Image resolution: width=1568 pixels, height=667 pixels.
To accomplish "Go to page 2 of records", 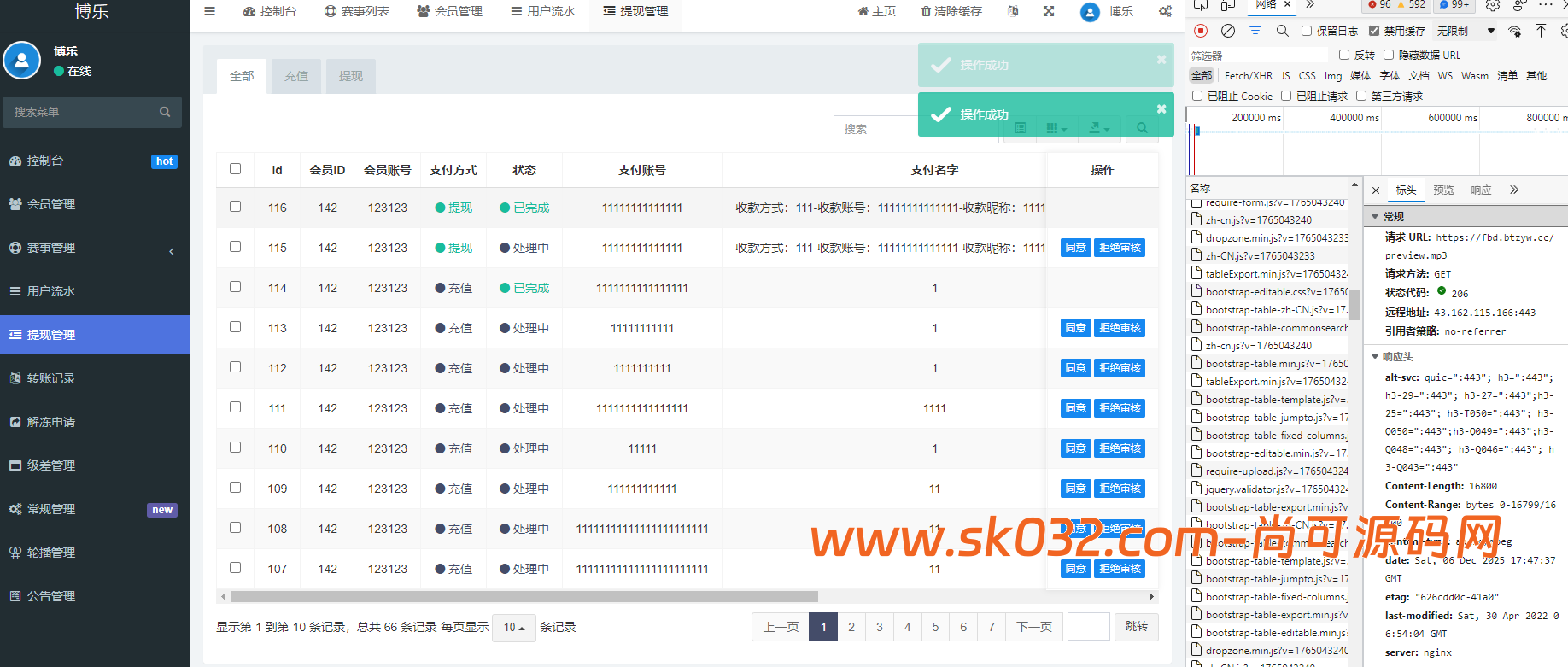I will tap(851, 627).
